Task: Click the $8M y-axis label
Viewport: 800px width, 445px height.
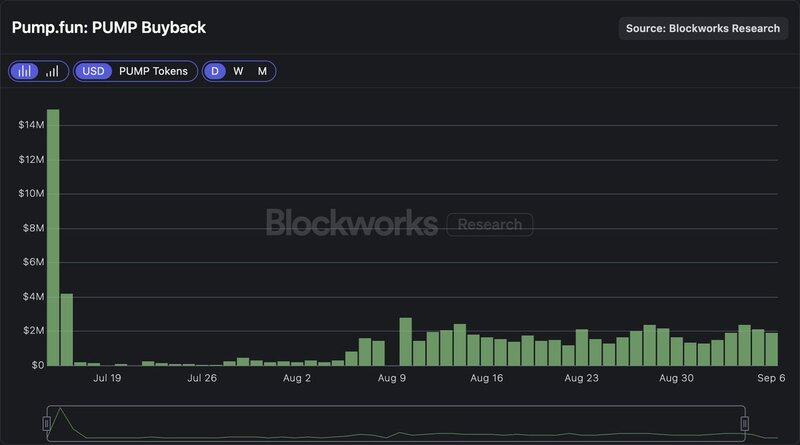Action: (x=33, y=228)
